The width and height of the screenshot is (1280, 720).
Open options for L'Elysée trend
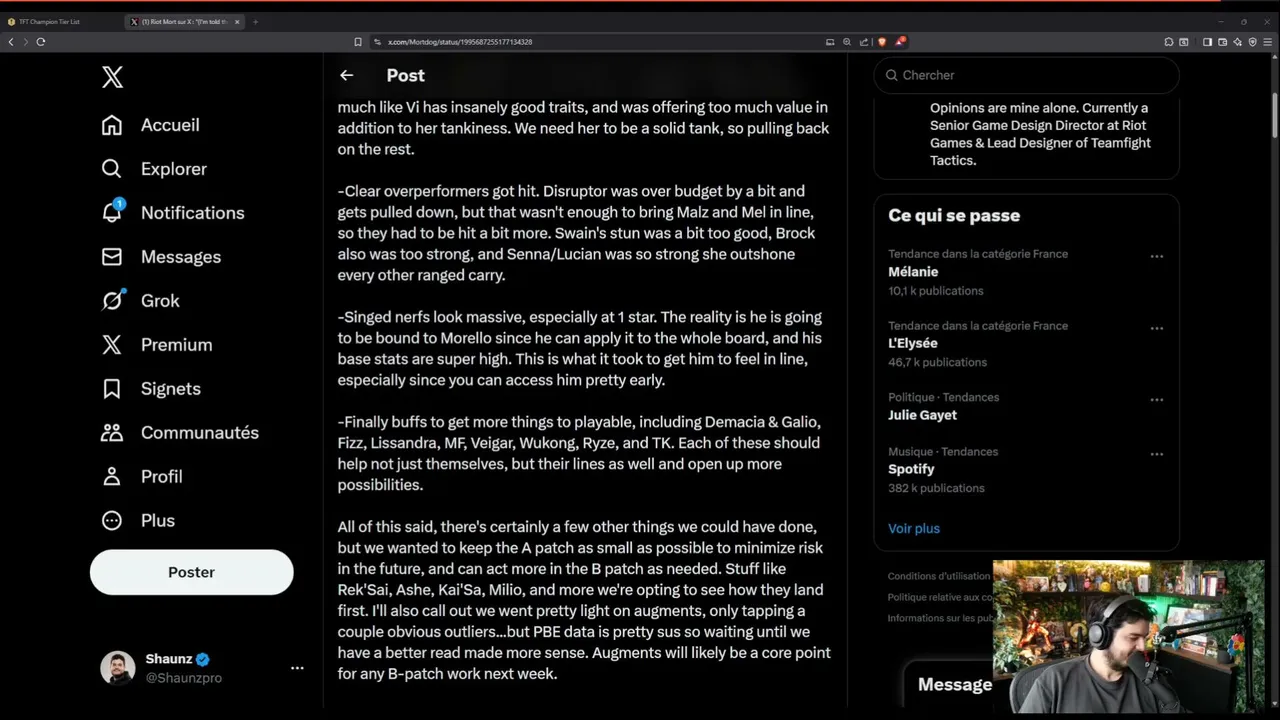(1157, 328)
